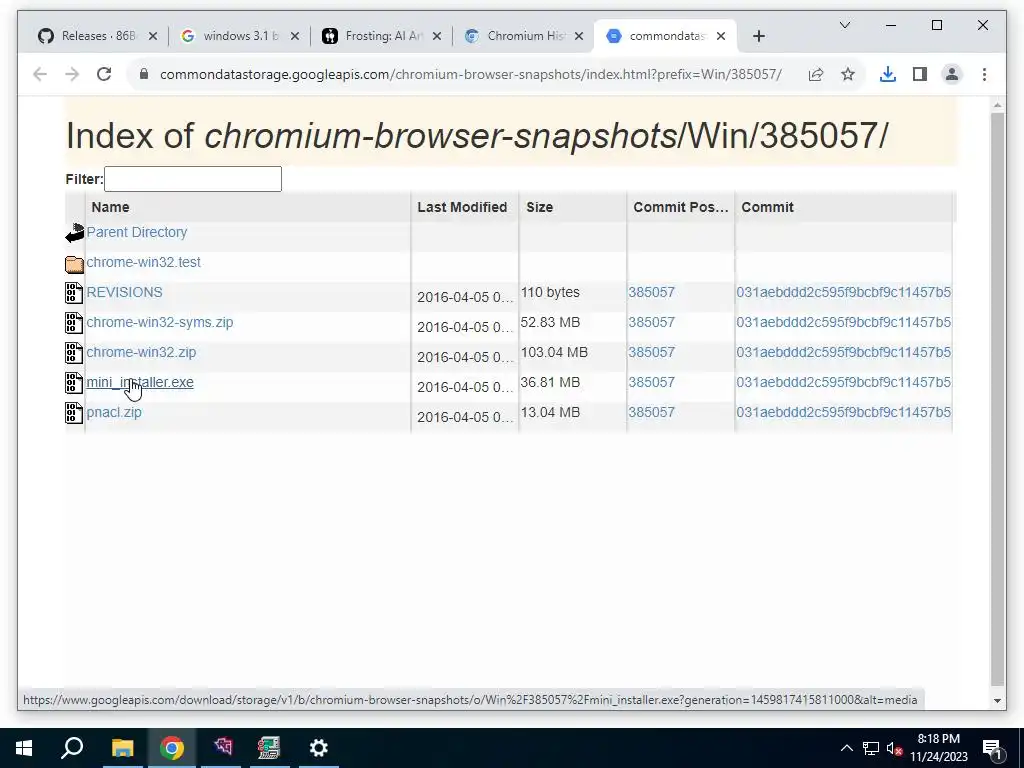Open Settings gear from taskbar

pos(319,748)
